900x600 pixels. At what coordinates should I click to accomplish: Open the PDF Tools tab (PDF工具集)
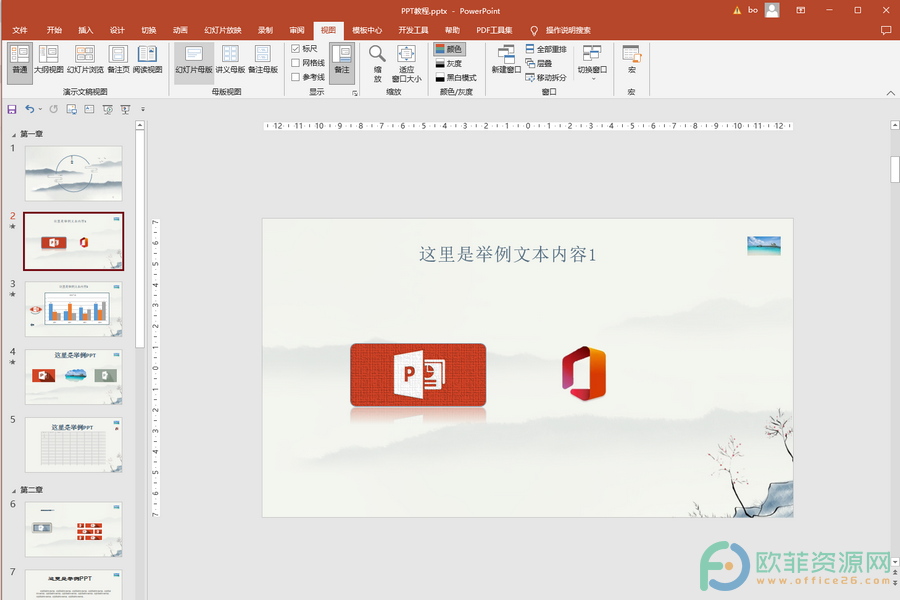494,30
